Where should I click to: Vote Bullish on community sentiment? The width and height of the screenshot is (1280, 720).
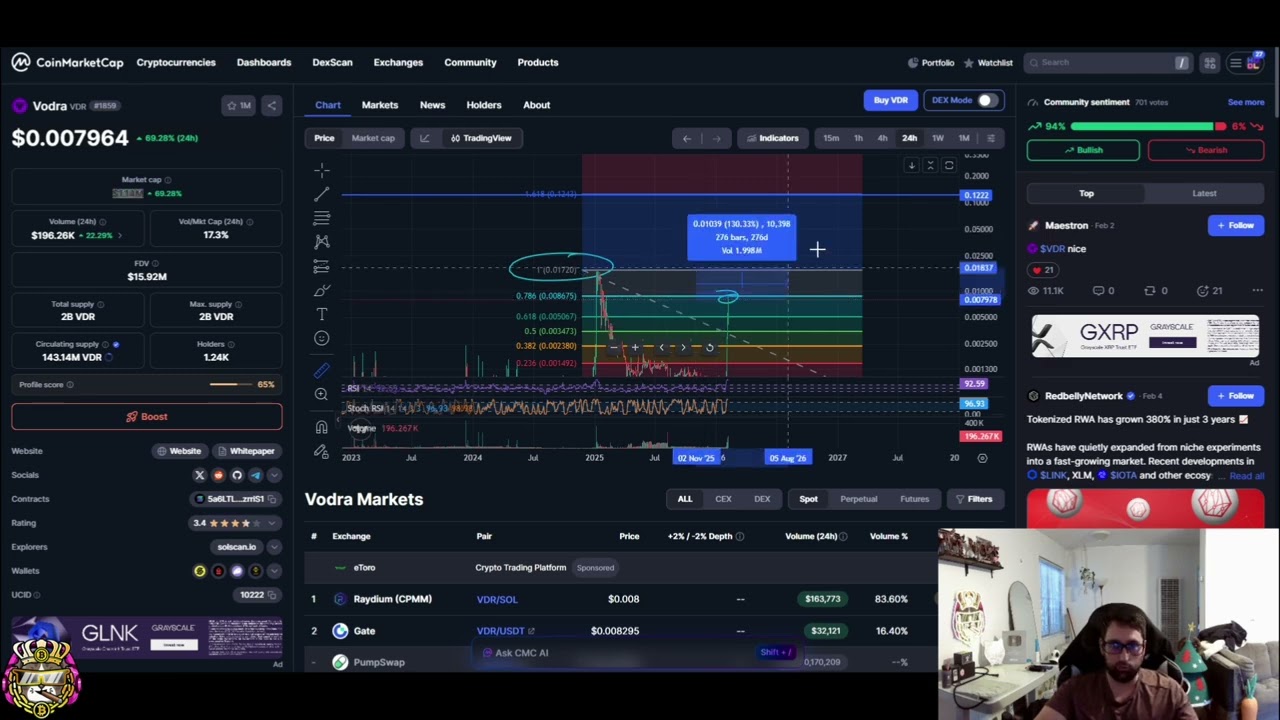click(1083, 150)
